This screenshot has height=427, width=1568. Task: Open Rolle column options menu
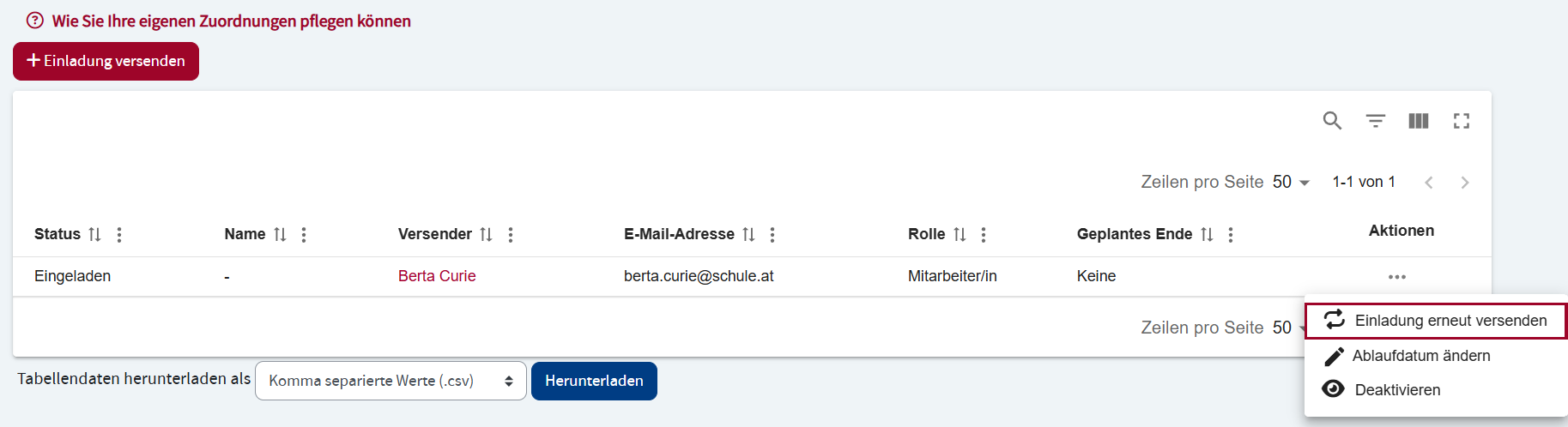(984, 234)
